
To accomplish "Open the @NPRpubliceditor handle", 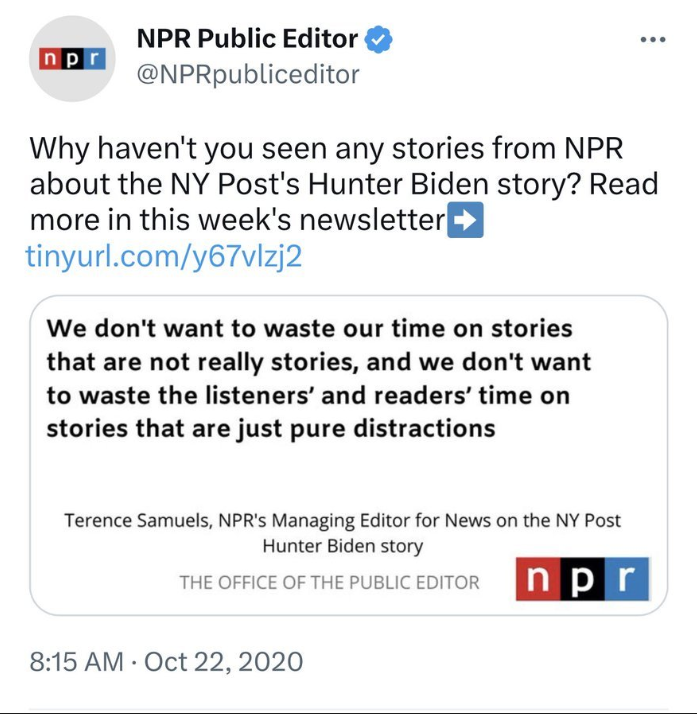I will click(248, 74).
